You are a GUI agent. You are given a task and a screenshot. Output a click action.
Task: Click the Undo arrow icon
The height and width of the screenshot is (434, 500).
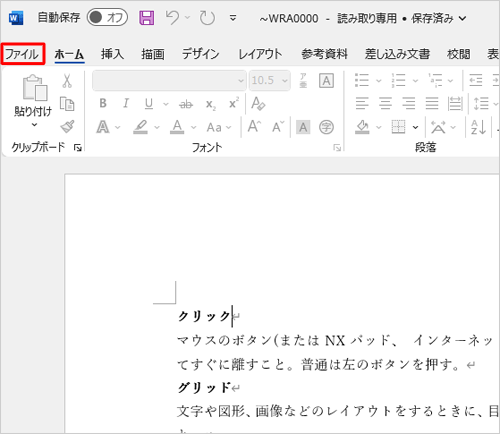coord(173,17)
